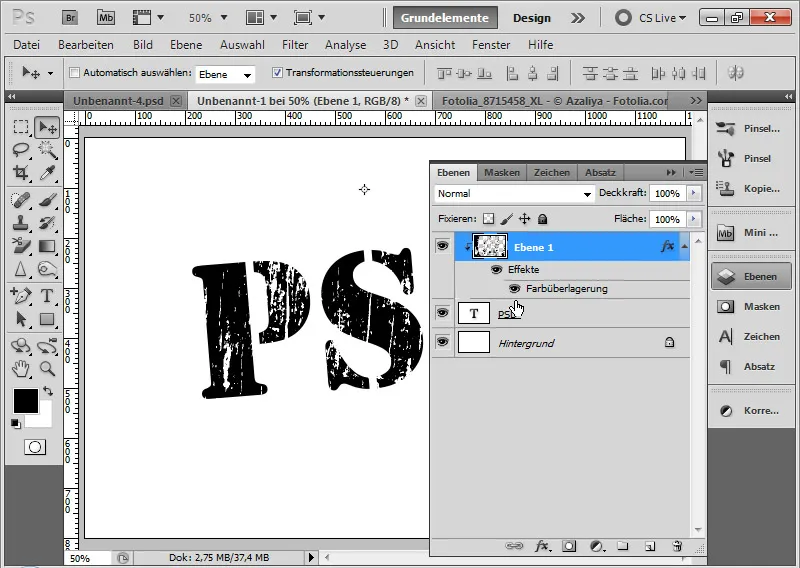
Task: Select the Type tool
Action: (47, 295)
